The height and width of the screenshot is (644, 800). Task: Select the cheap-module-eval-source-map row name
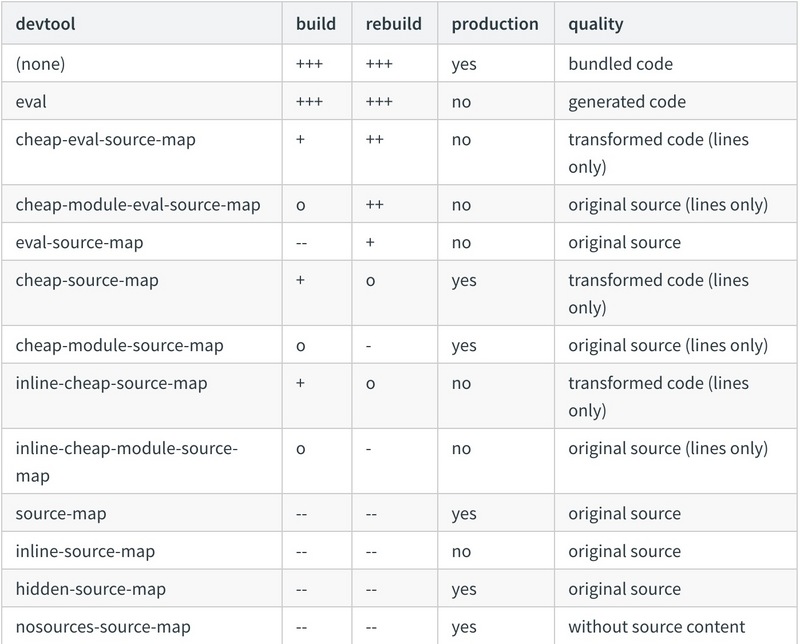coord(138,205)
